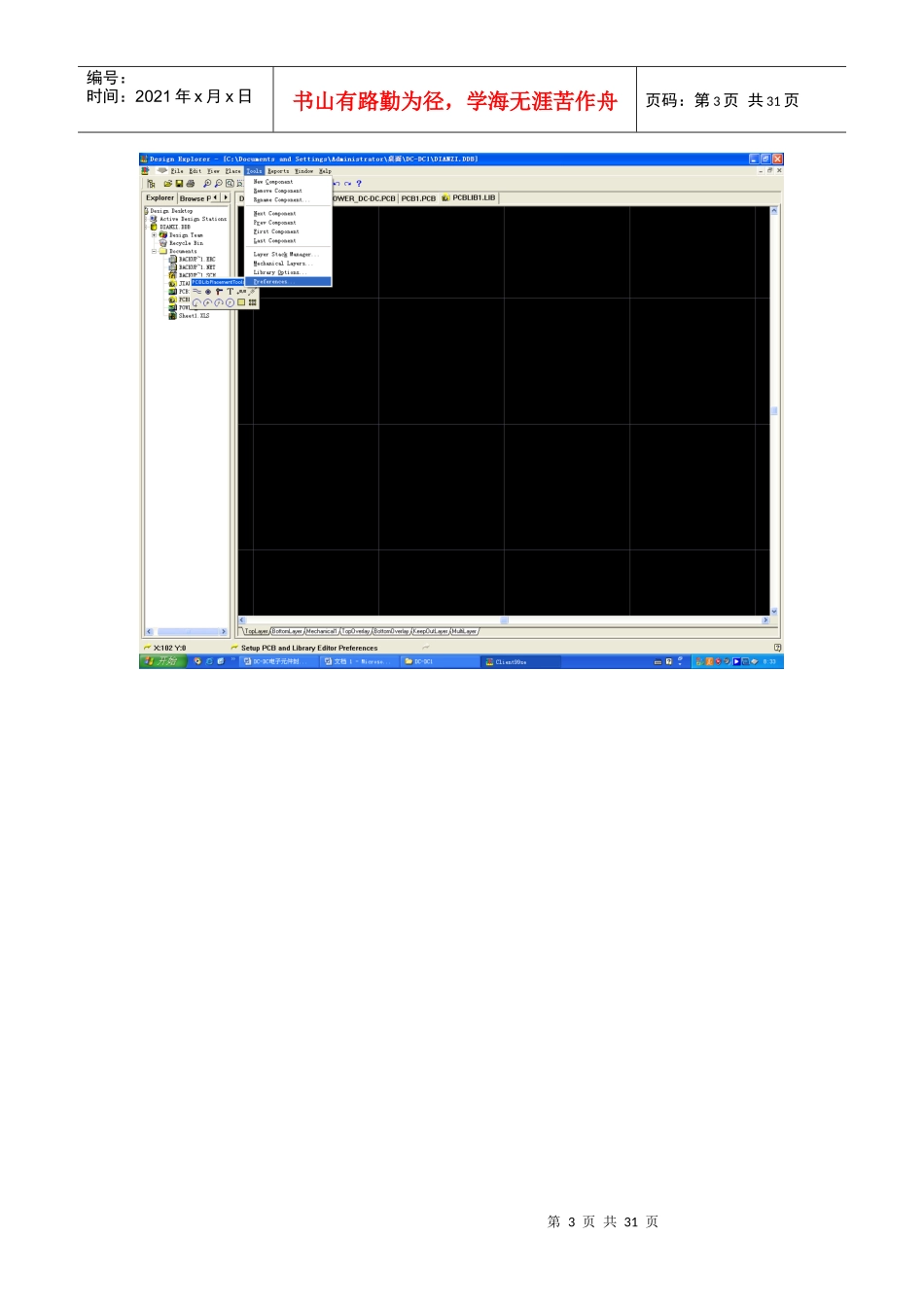This screenshot has width=924, height=1307.
Task: Click the Zoom In magnifier icon
Action: point(207,183)
